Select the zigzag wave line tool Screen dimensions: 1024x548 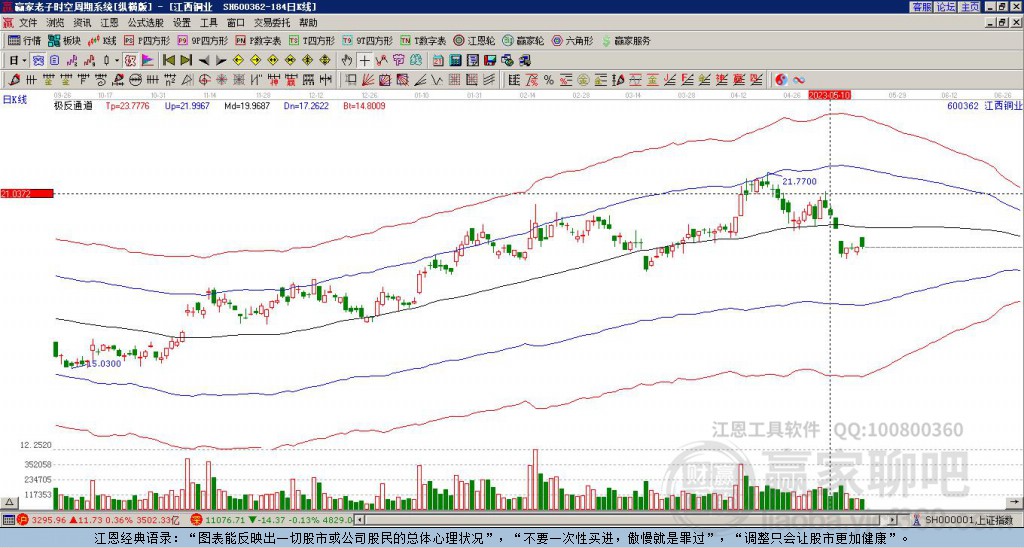click(x=437, y=80)
